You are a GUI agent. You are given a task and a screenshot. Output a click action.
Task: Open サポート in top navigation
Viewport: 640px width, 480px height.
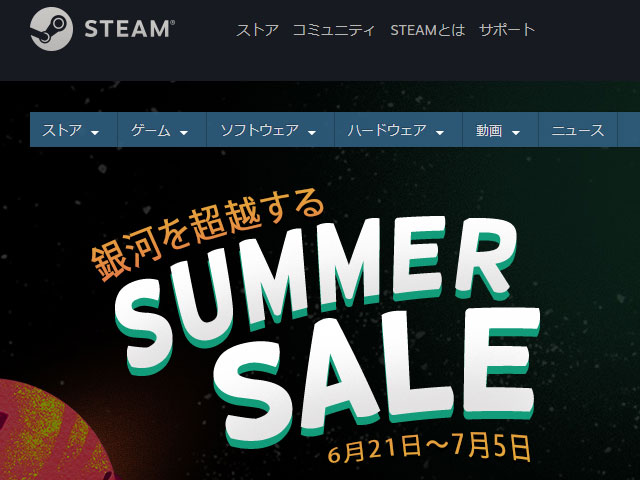point(507,30)
